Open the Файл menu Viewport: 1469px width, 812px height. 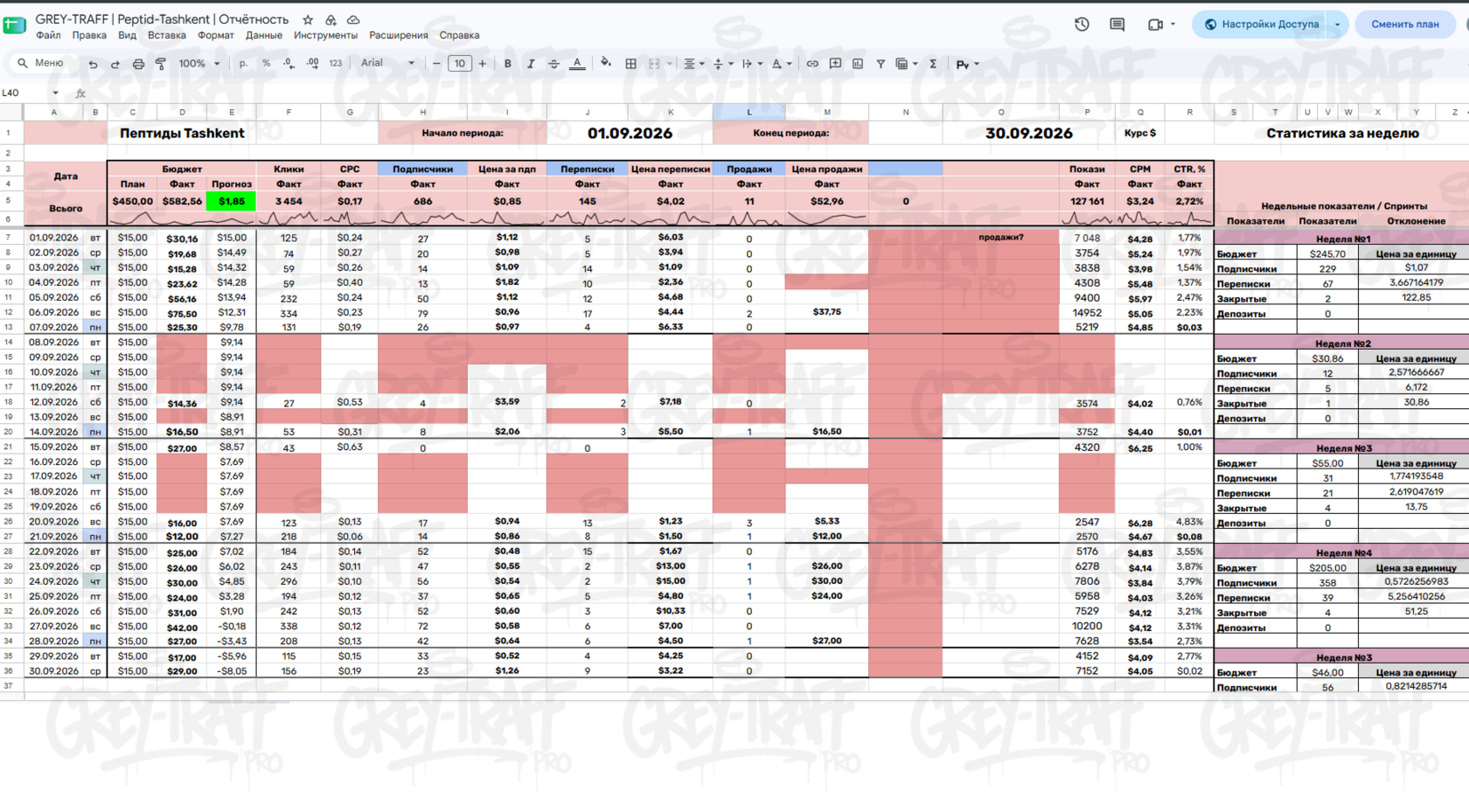point(48,36)
